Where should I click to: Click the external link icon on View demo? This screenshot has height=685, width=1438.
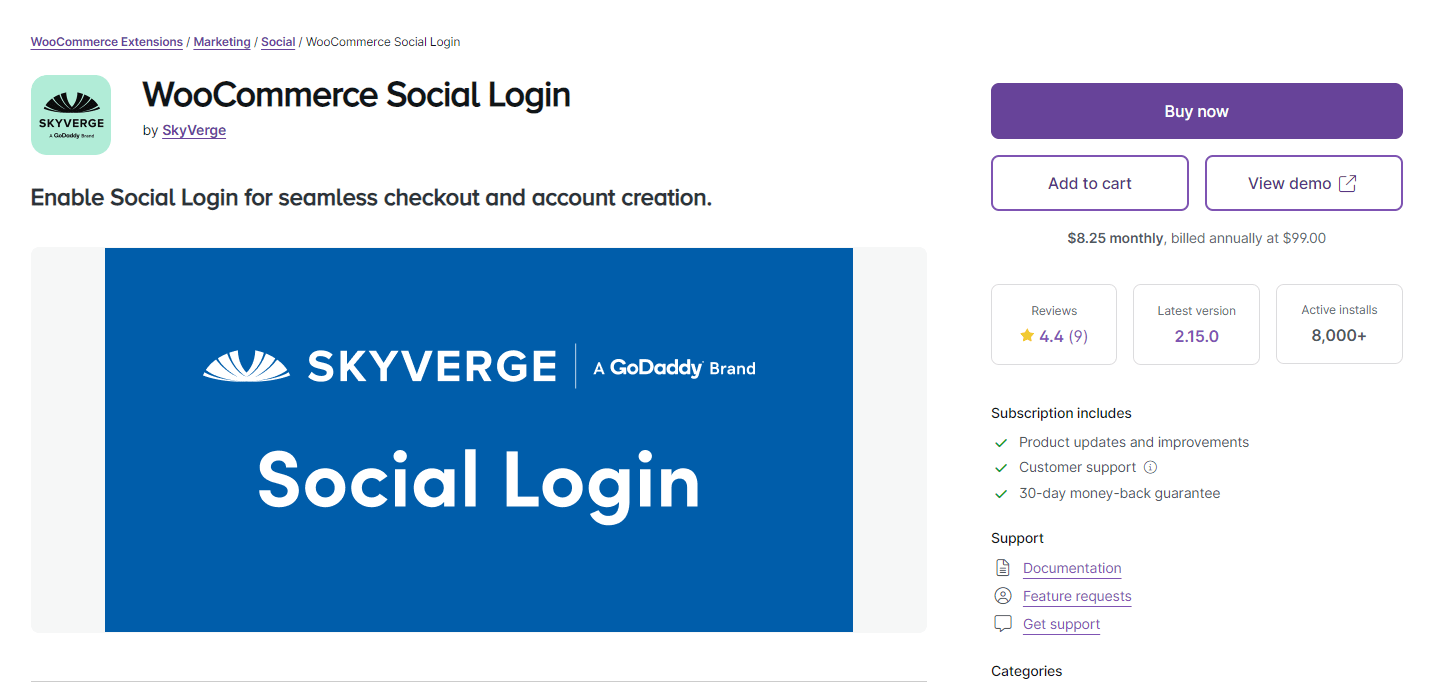[x=1348, y=183]
